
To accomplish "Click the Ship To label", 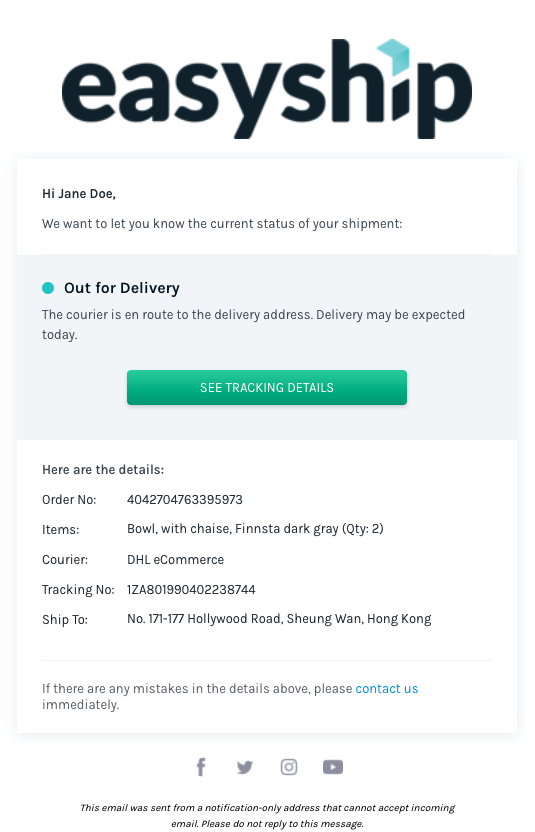I will click(65, 620).
